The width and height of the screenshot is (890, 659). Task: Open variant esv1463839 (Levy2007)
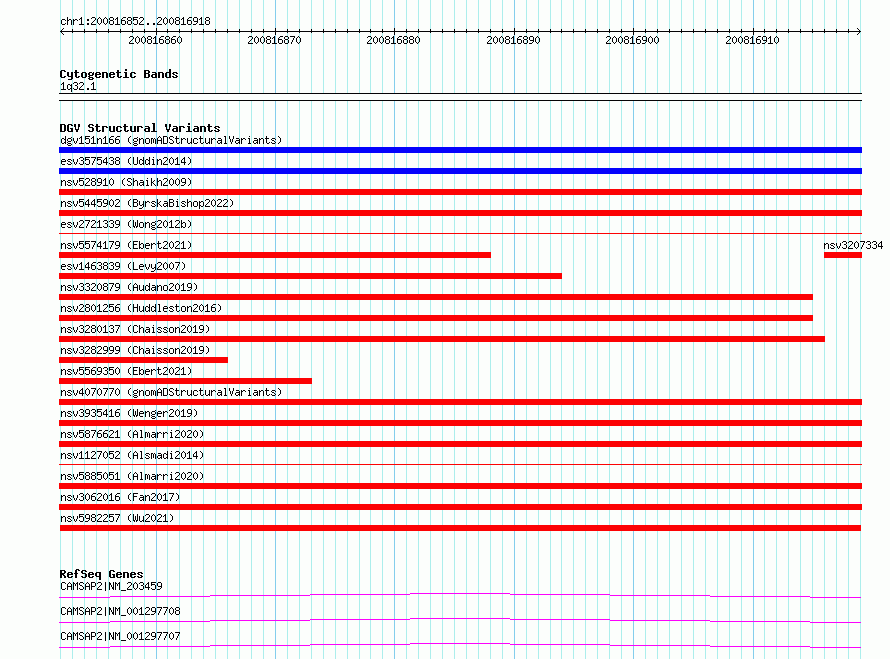click(x=123, y=266)
